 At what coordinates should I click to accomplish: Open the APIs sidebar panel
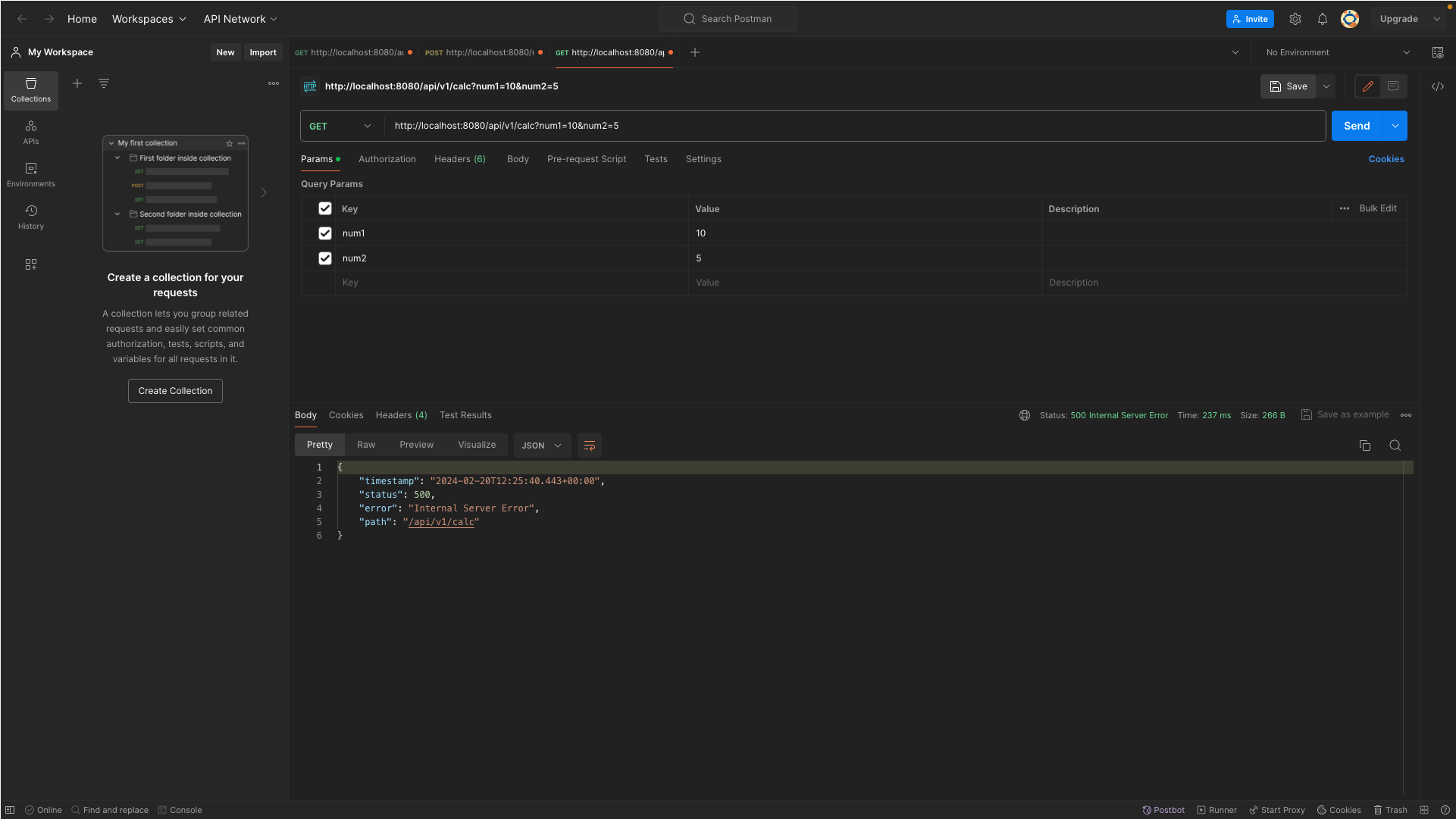click(31, 133)
